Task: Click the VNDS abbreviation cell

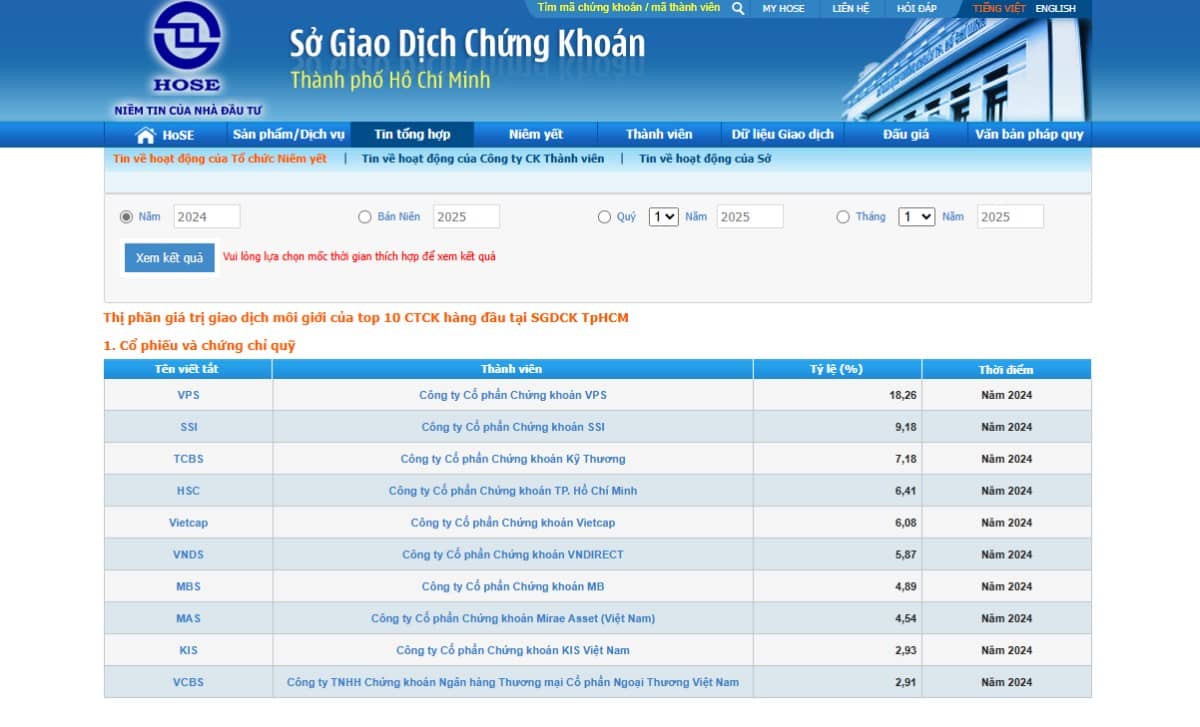Action: pyautogui.click(x=188, y=555)
